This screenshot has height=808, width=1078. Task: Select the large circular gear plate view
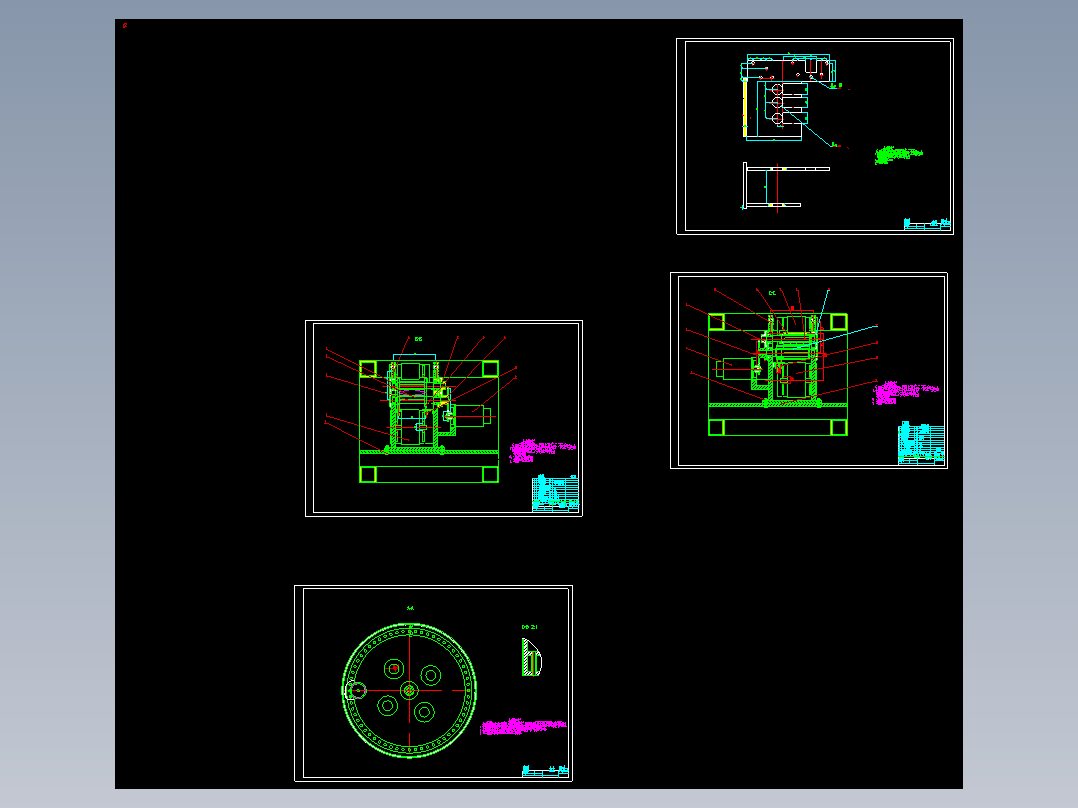[409, 690]
